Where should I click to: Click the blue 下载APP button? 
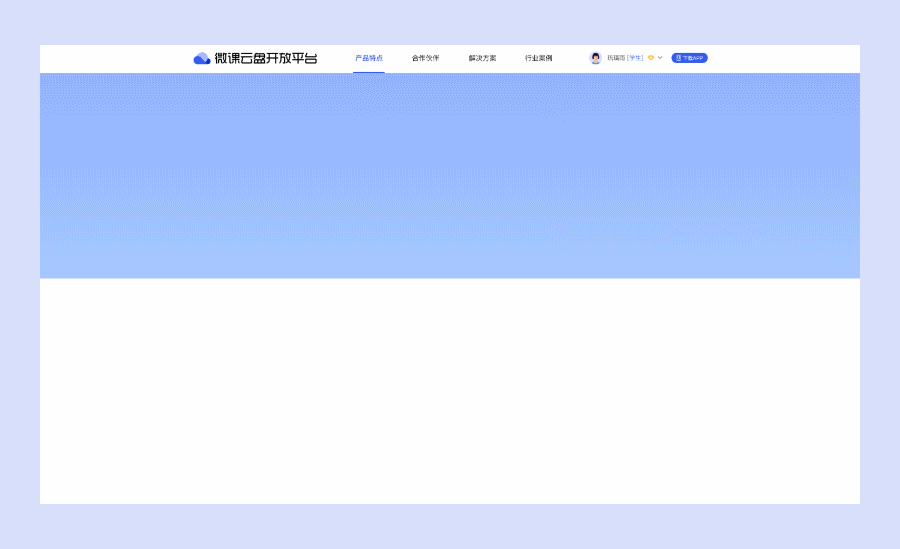point(689,58)
